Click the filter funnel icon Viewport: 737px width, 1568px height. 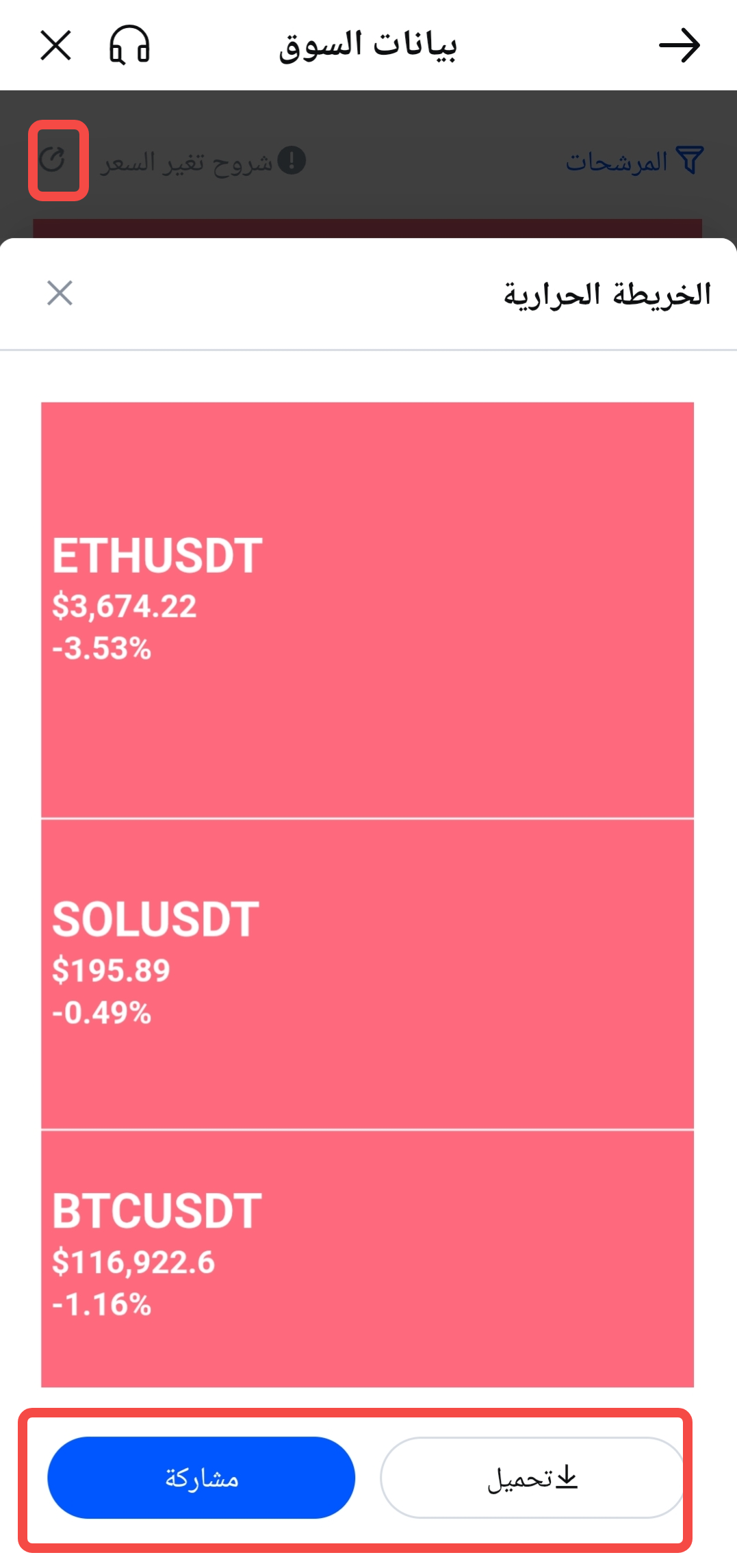point(689,161)
